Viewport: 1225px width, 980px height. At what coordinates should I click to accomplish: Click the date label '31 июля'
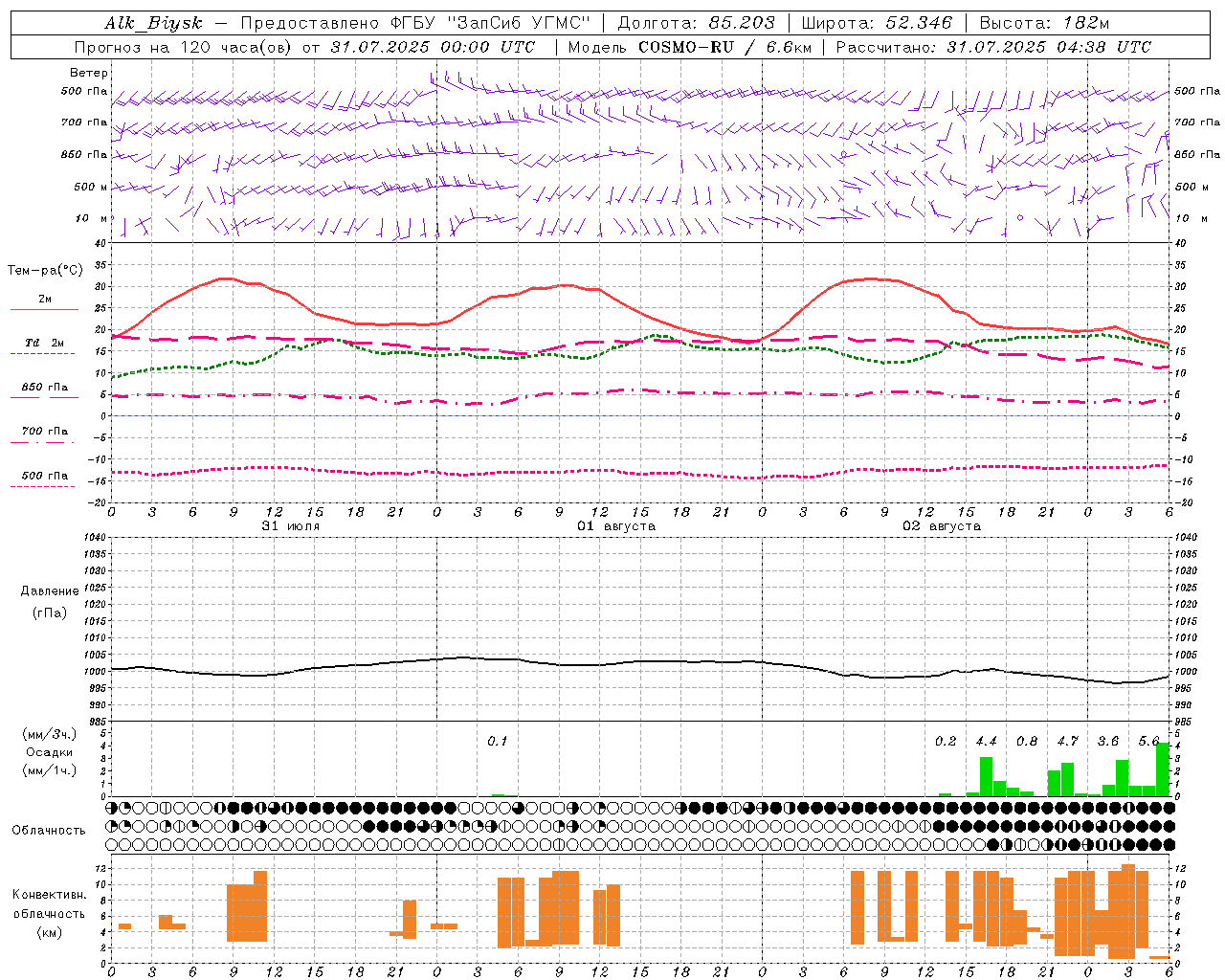[x=290, y=526]
